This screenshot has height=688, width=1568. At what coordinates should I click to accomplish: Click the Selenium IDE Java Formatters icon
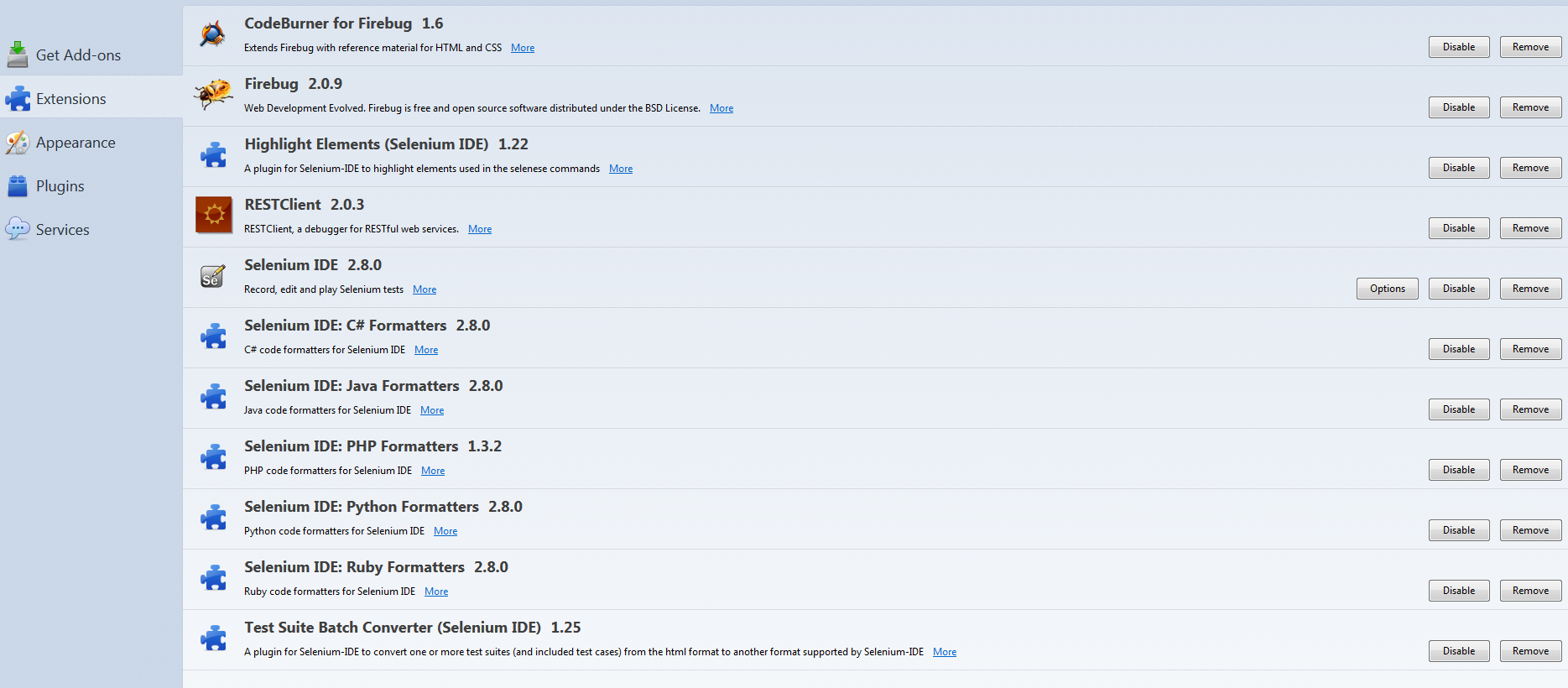pos(213,397)
